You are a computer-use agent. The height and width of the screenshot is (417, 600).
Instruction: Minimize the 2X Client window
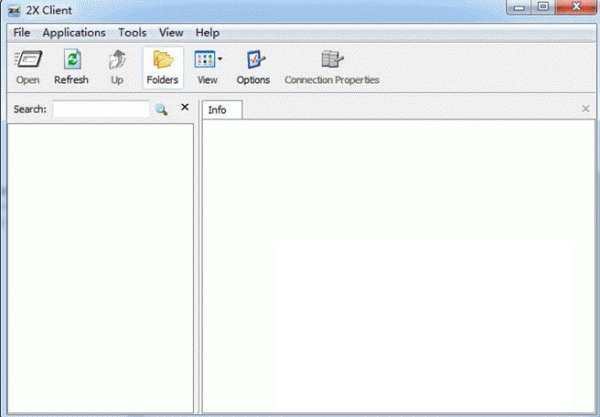pos(519,9)
